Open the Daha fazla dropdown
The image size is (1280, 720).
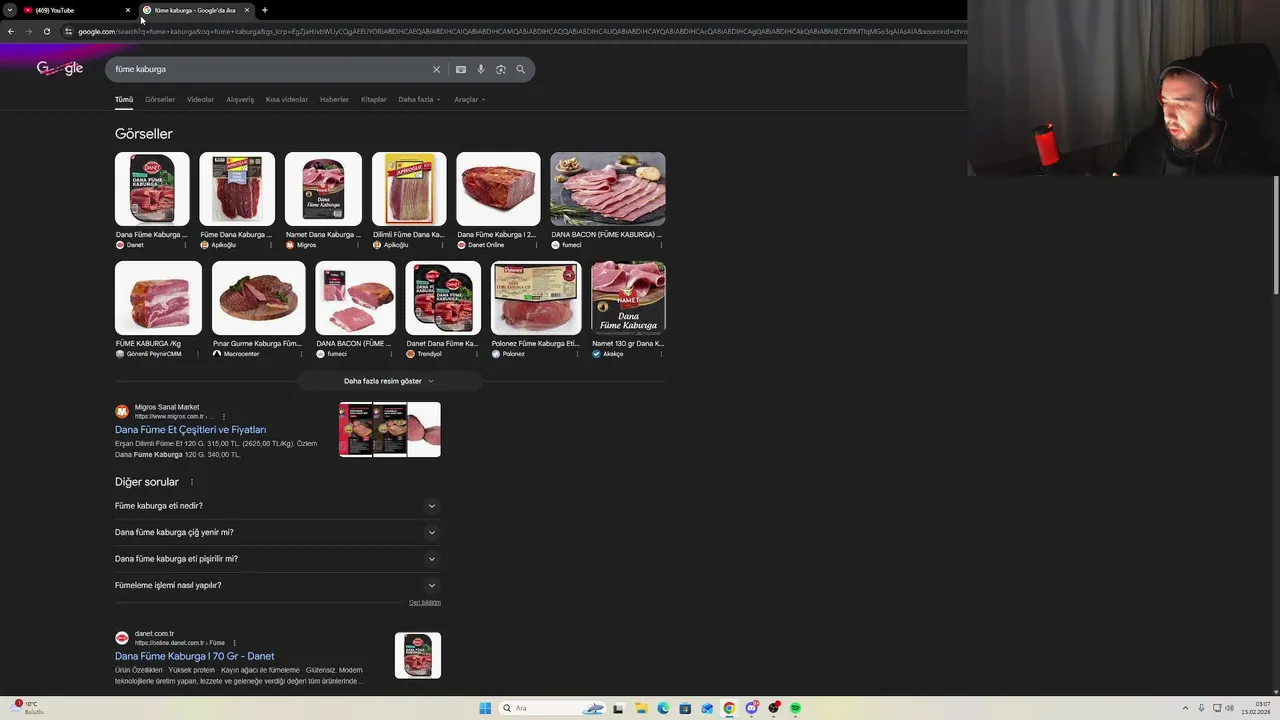419,99
